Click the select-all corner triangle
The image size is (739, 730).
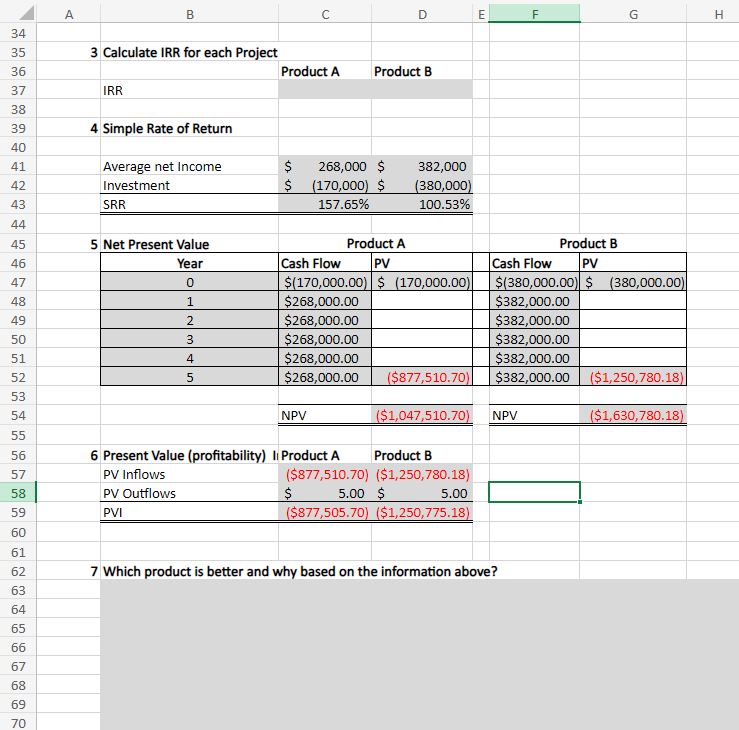(x=25, y=13)
